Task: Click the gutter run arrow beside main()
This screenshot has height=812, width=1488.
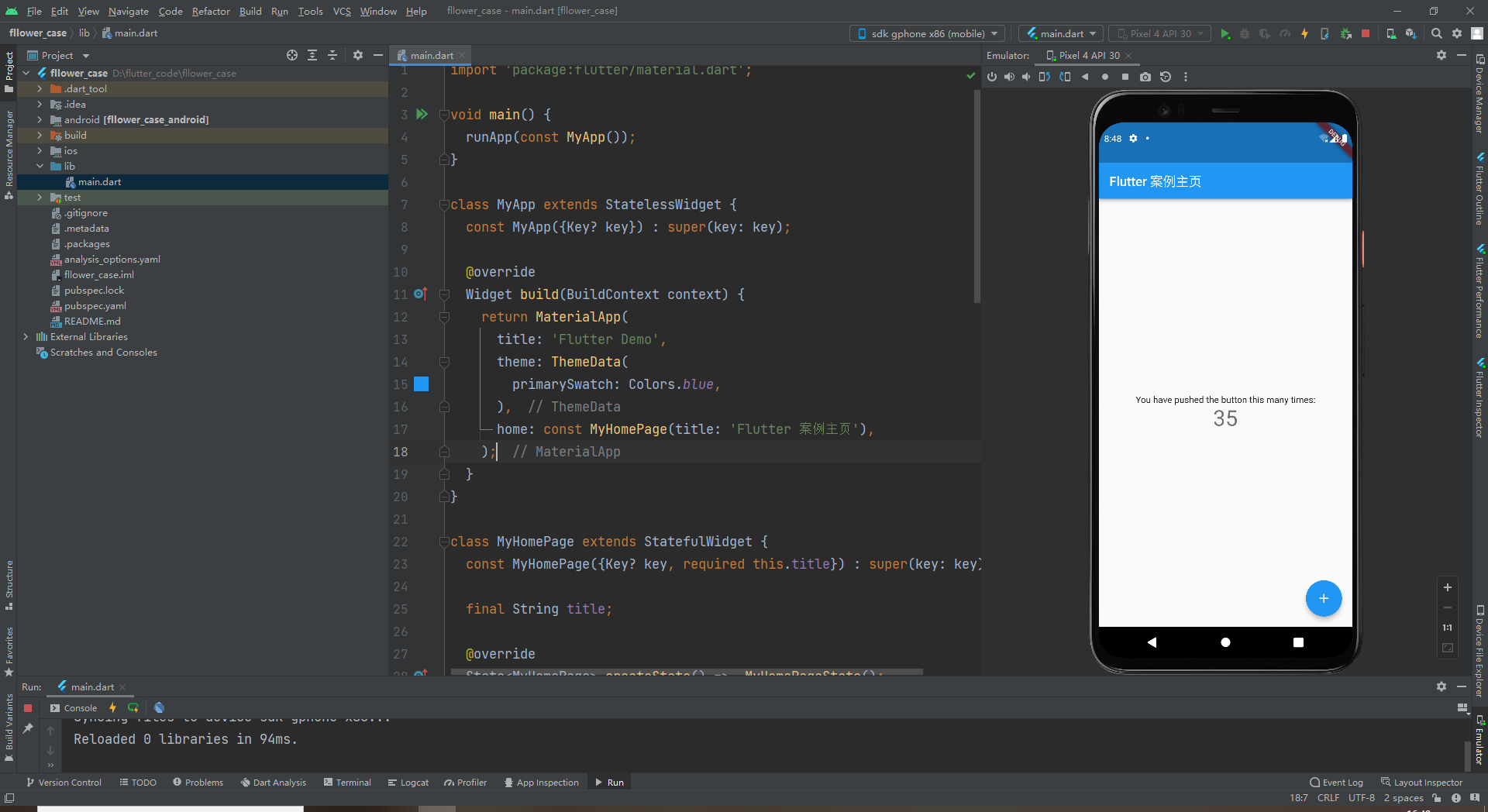Action: [x=422, y=114]
